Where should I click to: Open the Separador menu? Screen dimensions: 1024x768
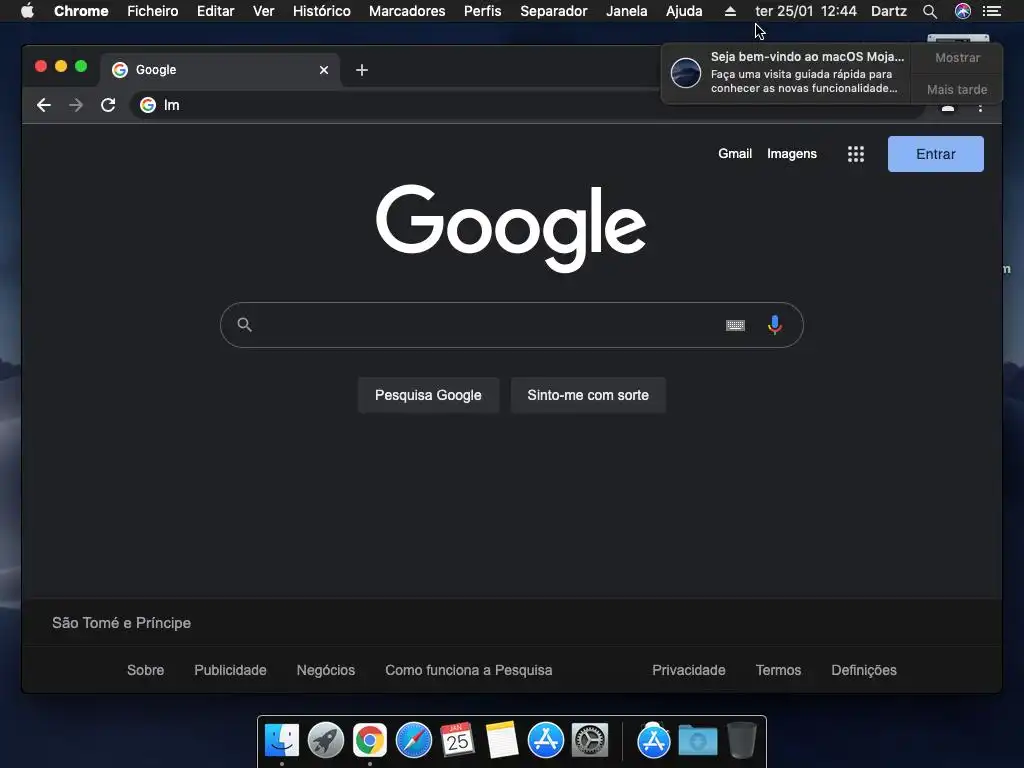(554, 11)
